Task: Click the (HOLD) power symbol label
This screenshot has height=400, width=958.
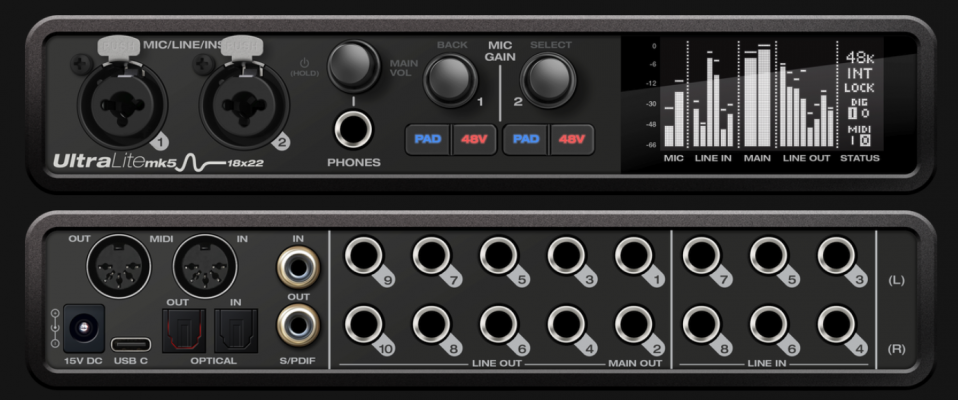Action: point(305,67)
